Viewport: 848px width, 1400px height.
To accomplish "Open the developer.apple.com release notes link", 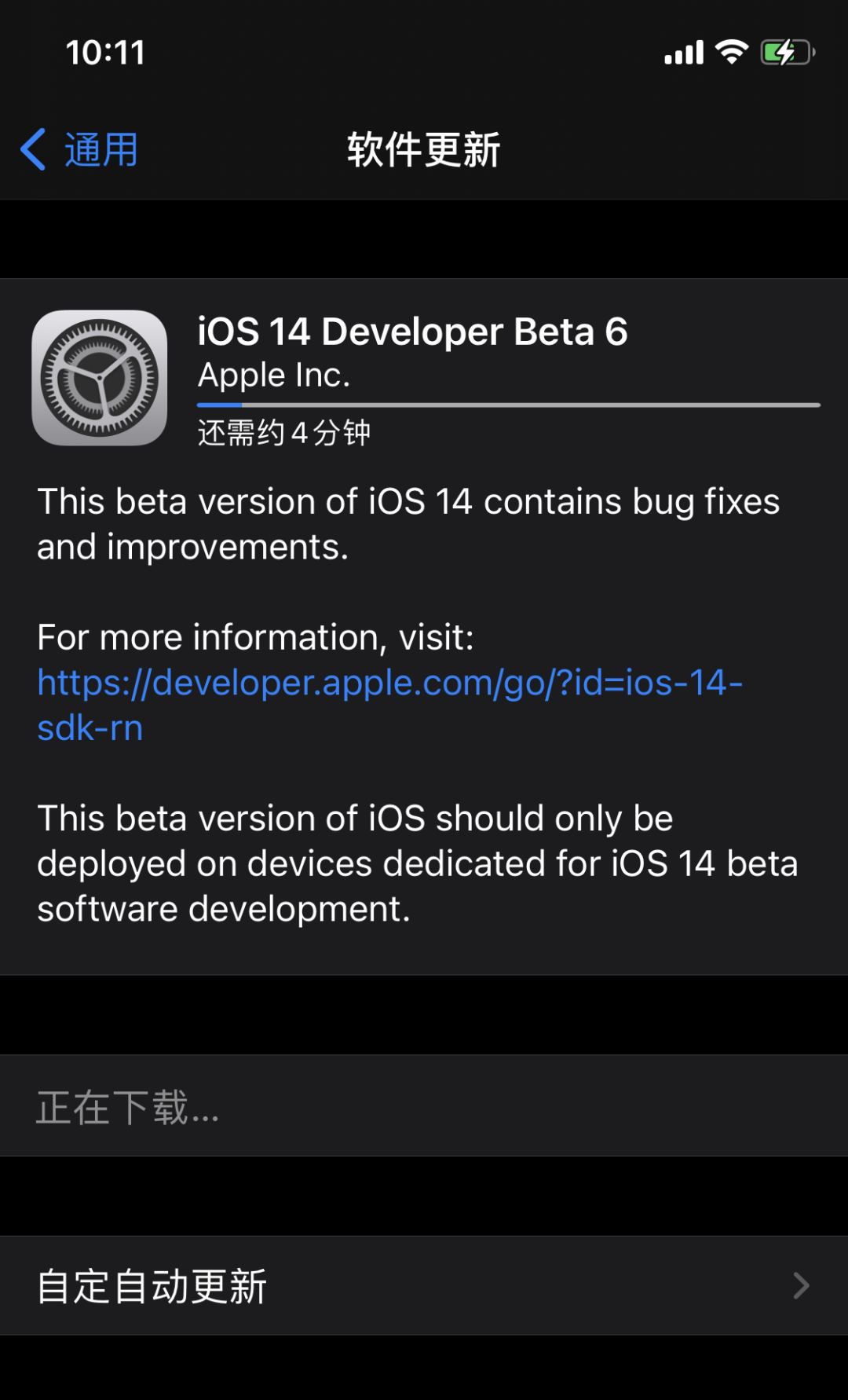I will point(389,683).
